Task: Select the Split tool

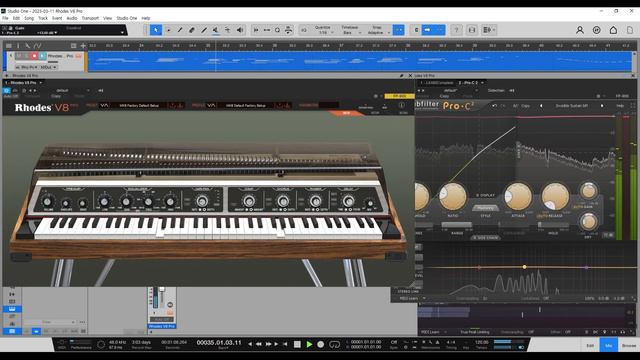Action: (180, 30)
